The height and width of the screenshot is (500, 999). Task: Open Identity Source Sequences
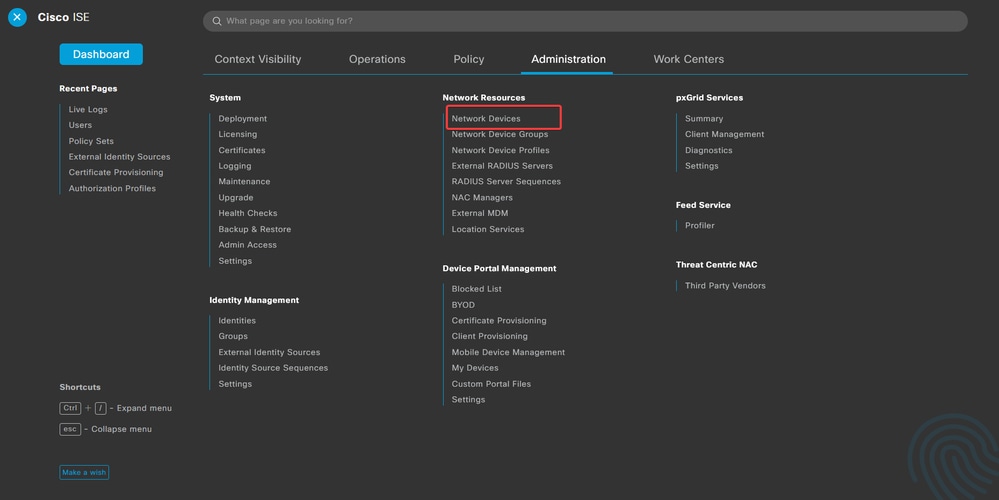click(x=273, y=368)
